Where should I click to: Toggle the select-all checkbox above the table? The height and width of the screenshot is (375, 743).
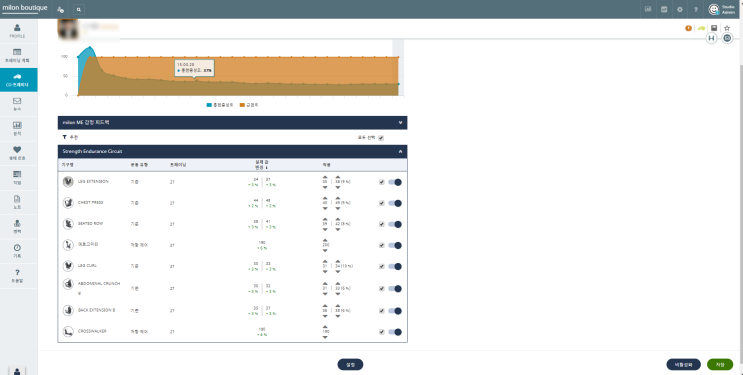pos(381,138)
